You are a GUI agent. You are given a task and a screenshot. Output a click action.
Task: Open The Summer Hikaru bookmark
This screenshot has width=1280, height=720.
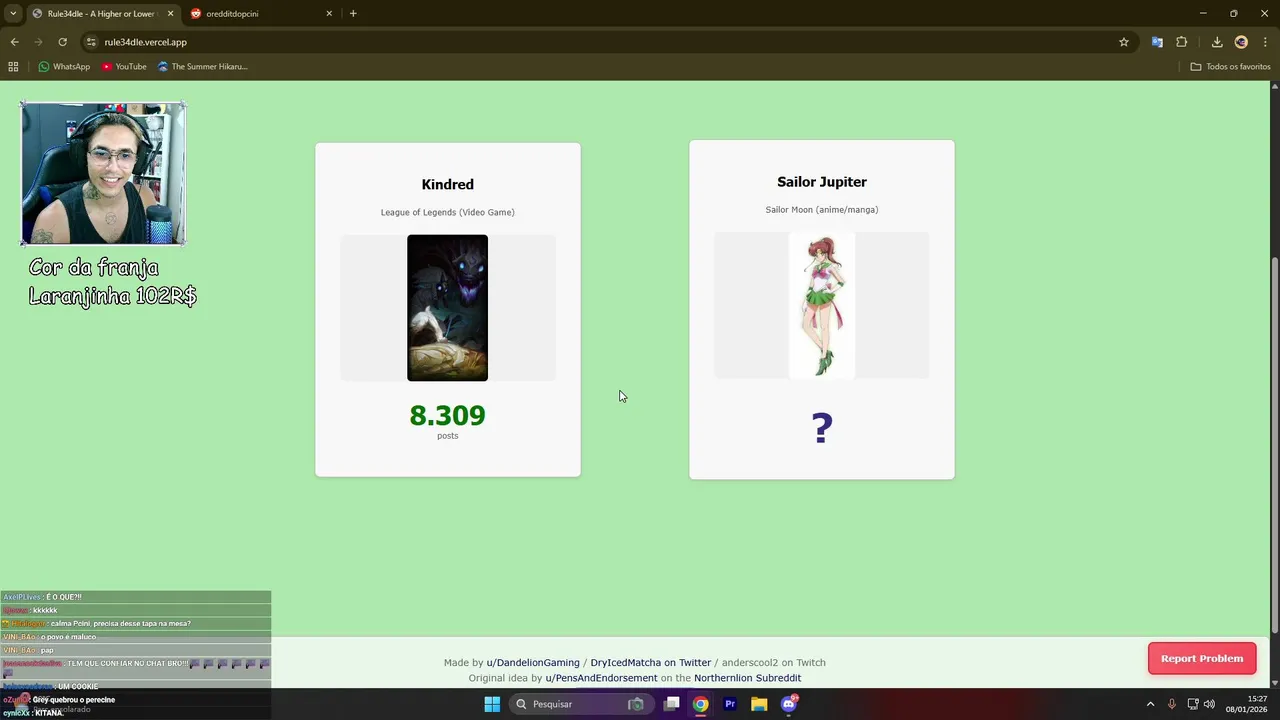(x=203, y=67)
